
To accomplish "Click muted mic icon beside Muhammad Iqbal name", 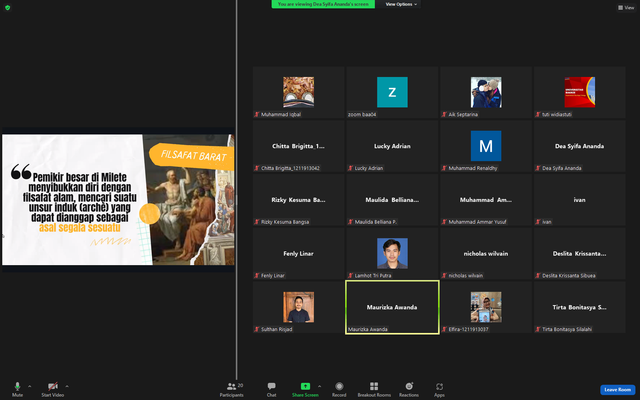I will [257, 115].
